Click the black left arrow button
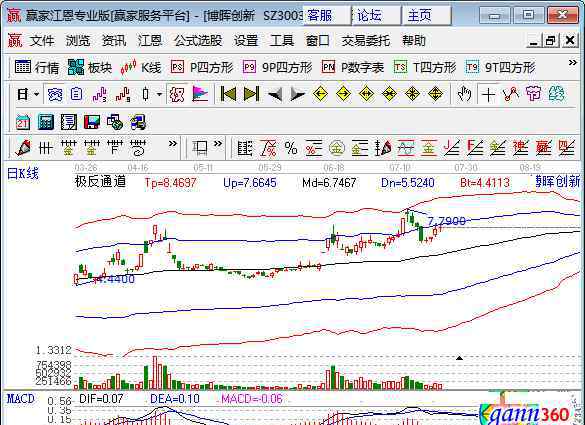585x425 pixels. click(275, 94)
